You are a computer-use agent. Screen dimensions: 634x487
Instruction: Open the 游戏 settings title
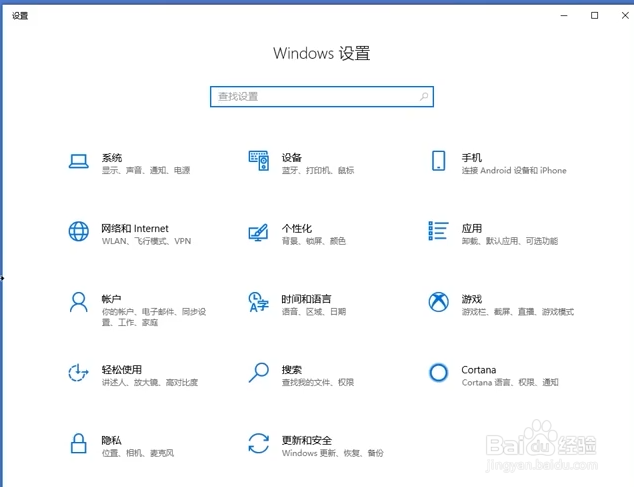471,299
